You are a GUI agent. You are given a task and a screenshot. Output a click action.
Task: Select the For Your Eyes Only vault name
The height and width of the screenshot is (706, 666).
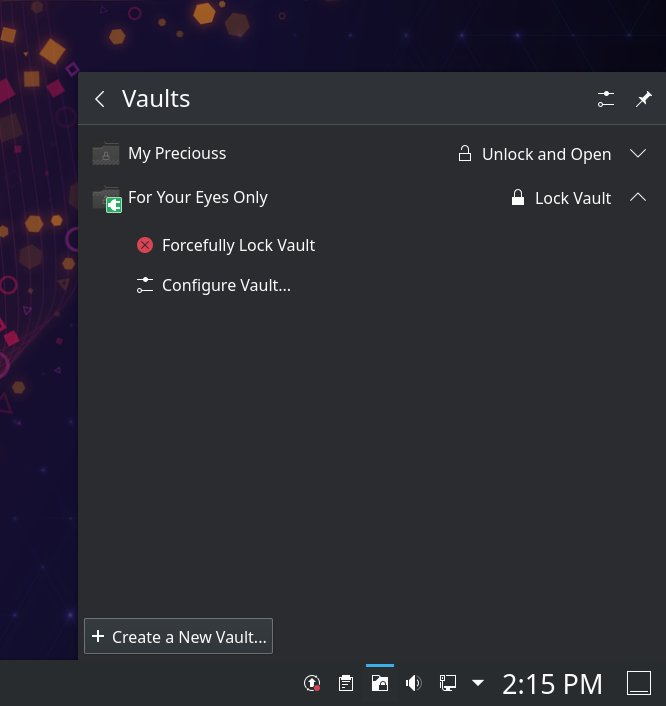(x=198, y=198)
